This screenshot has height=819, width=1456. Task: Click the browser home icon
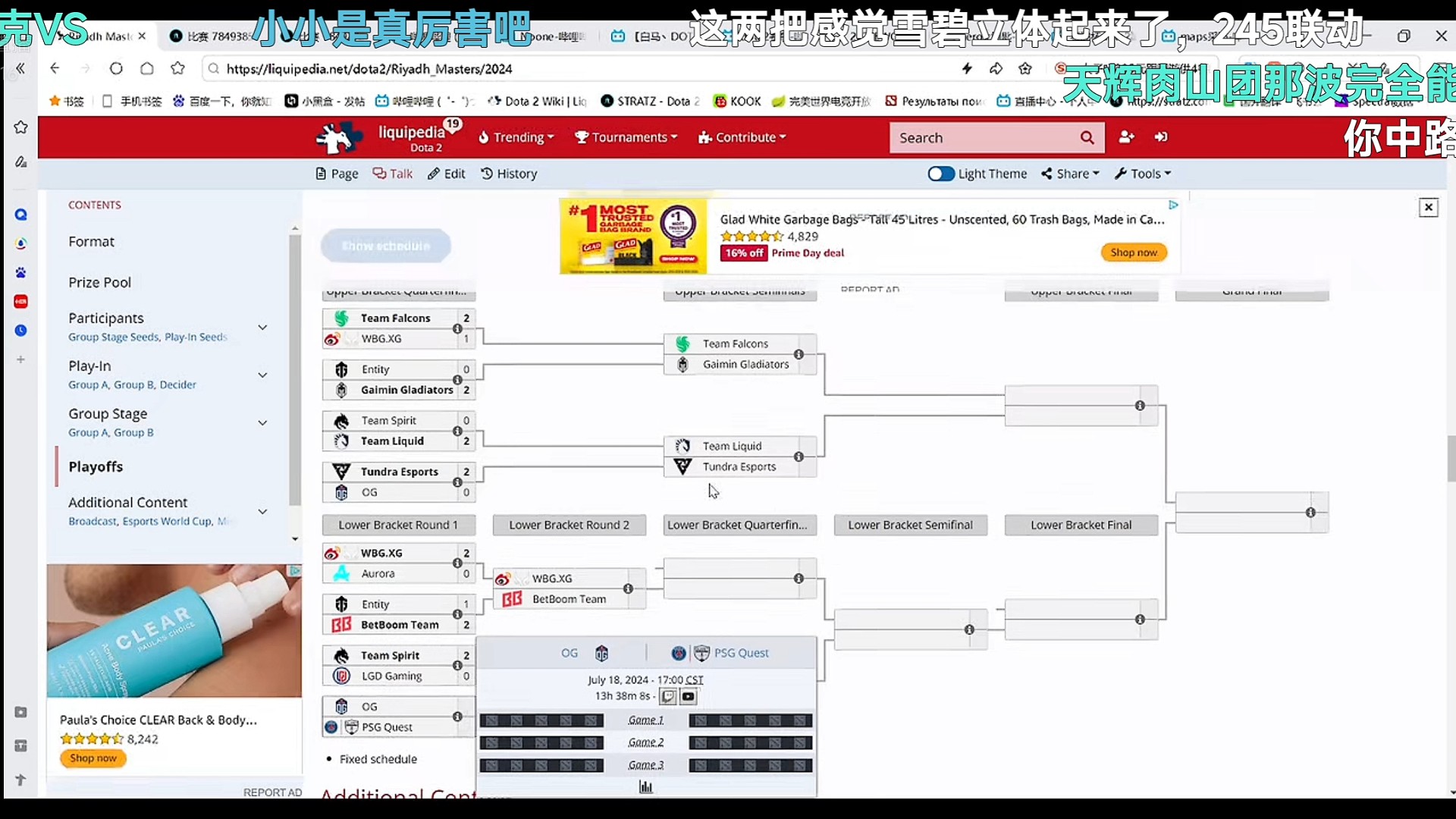click(147, 69)
